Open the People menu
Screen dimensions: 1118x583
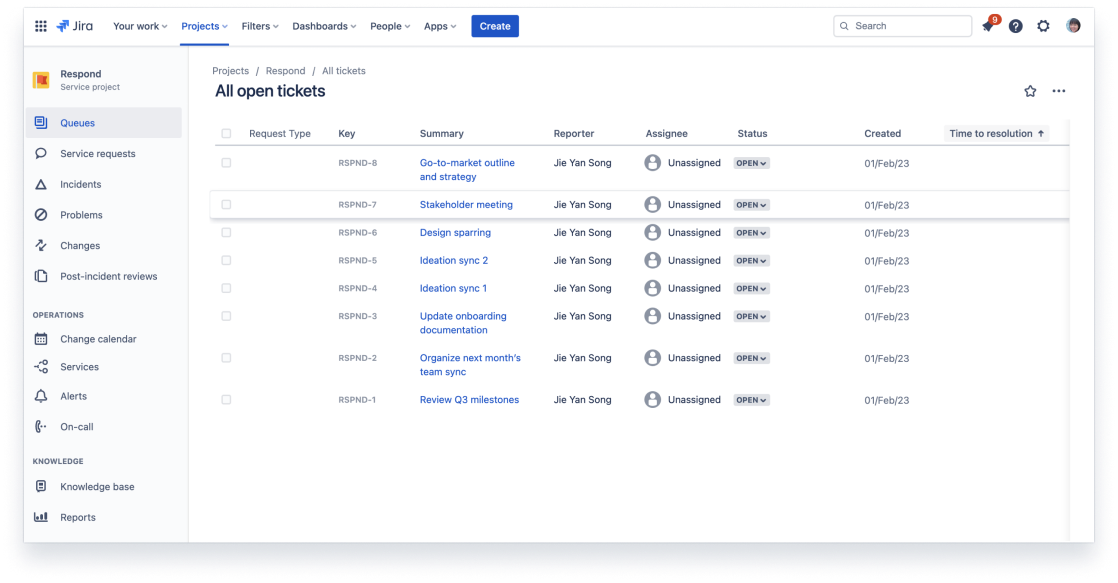tap(390, 26)
